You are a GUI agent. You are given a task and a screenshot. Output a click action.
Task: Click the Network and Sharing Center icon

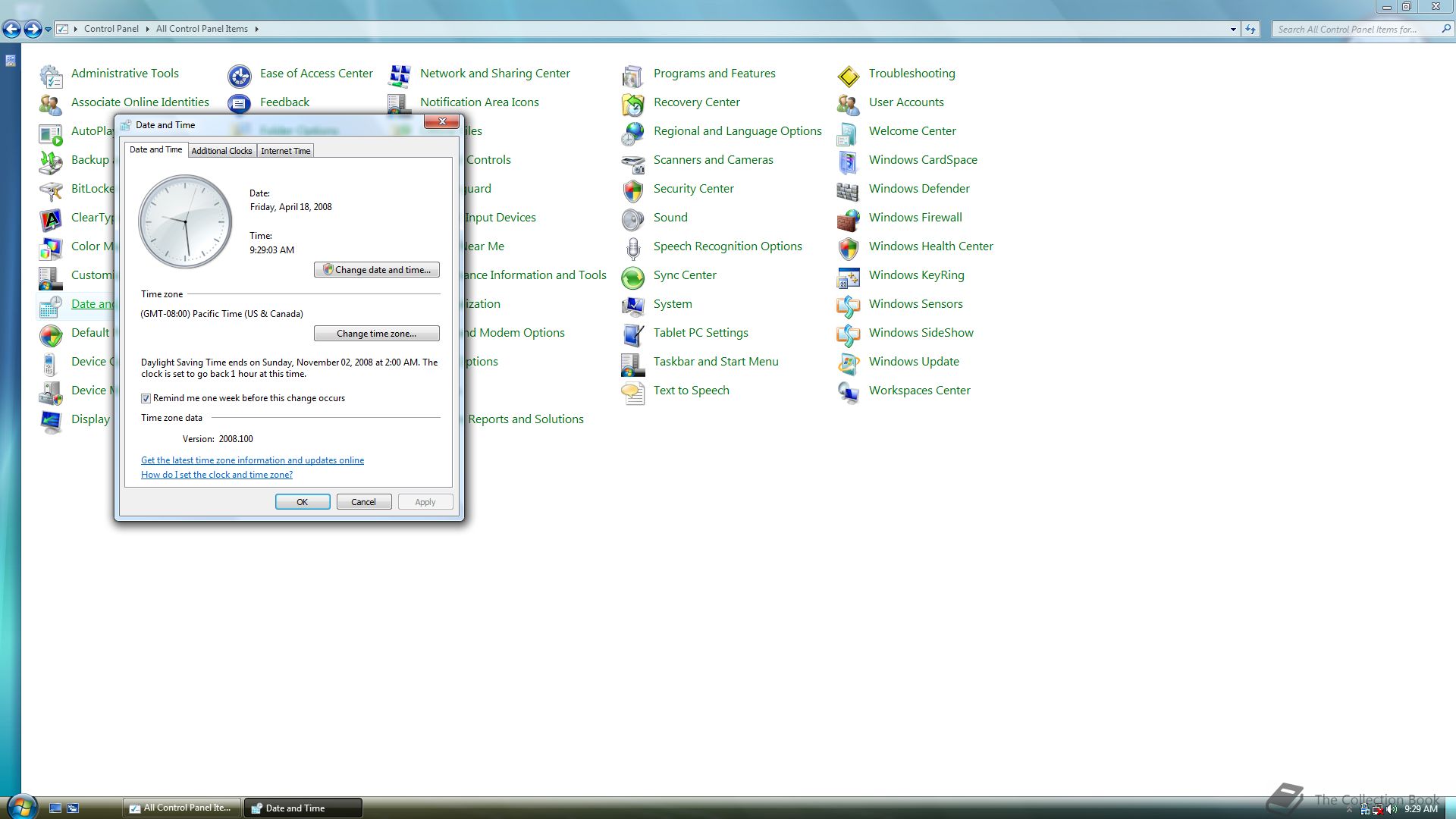coord(400,75)
